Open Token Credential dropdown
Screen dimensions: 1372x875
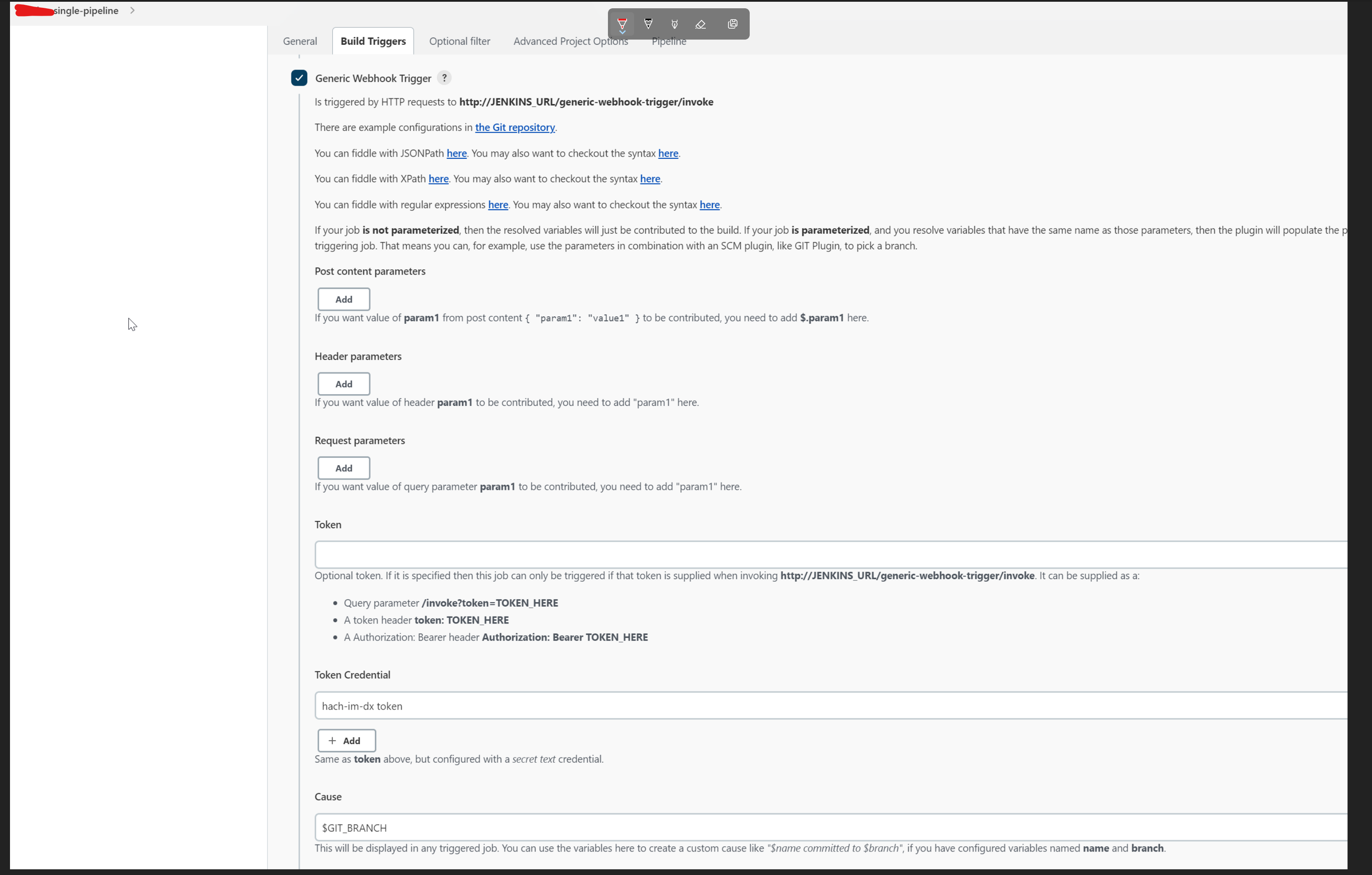(x=826, y=706)
